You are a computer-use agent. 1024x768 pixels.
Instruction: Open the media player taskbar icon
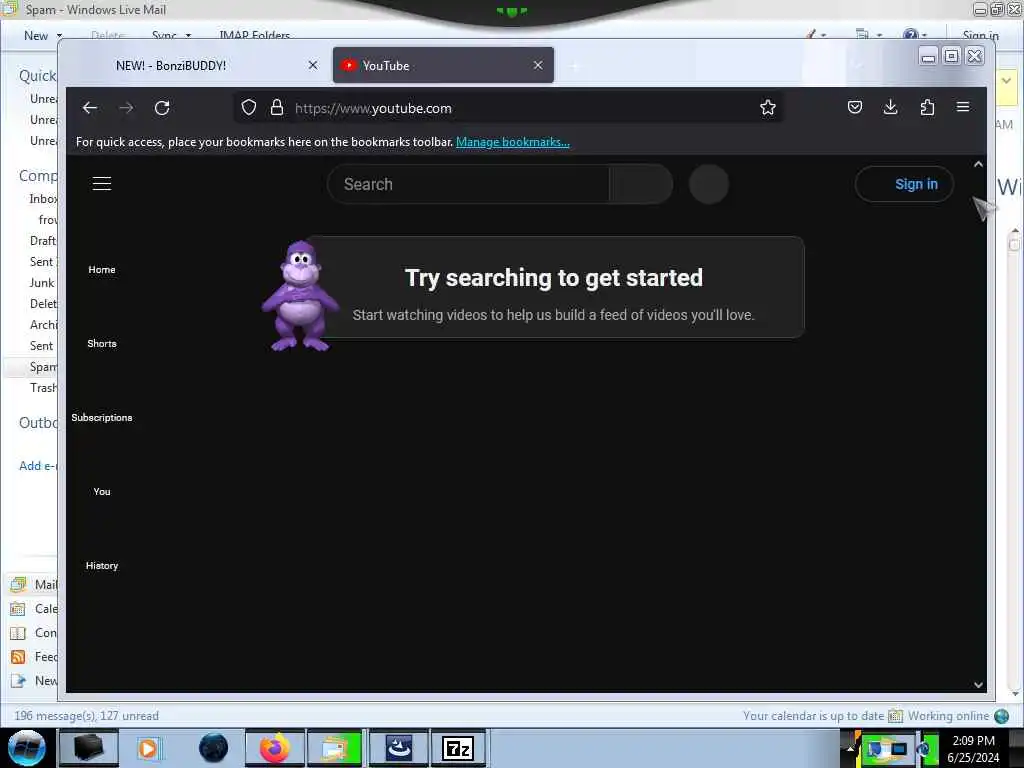[x=148, y=748]
